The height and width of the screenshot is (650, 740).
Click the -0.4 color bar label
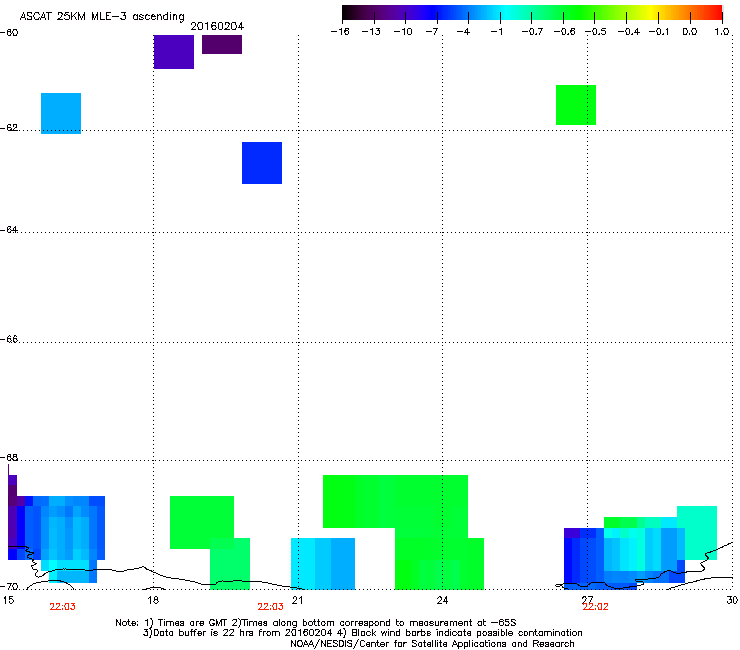pos(629,32)
